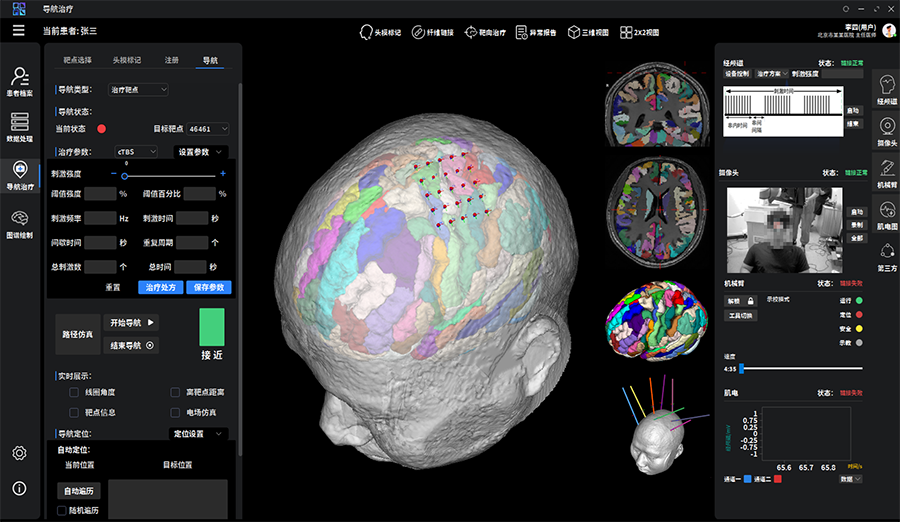This screenshot has width=900, height=522.
Task: Click blue 通道一 channel swatch
Action: [748, 479]
